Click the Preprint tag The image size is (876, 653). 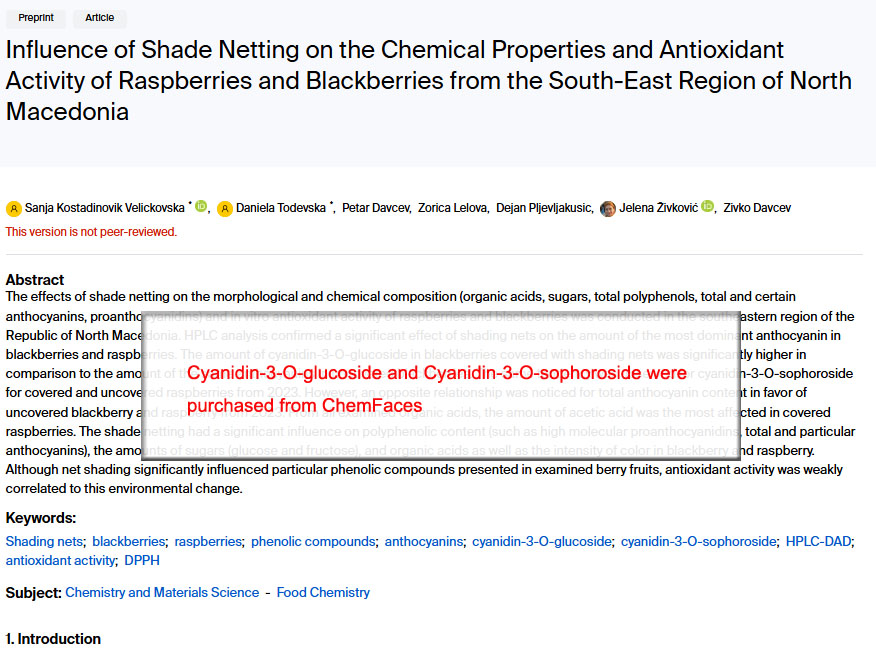click(36, 18)
